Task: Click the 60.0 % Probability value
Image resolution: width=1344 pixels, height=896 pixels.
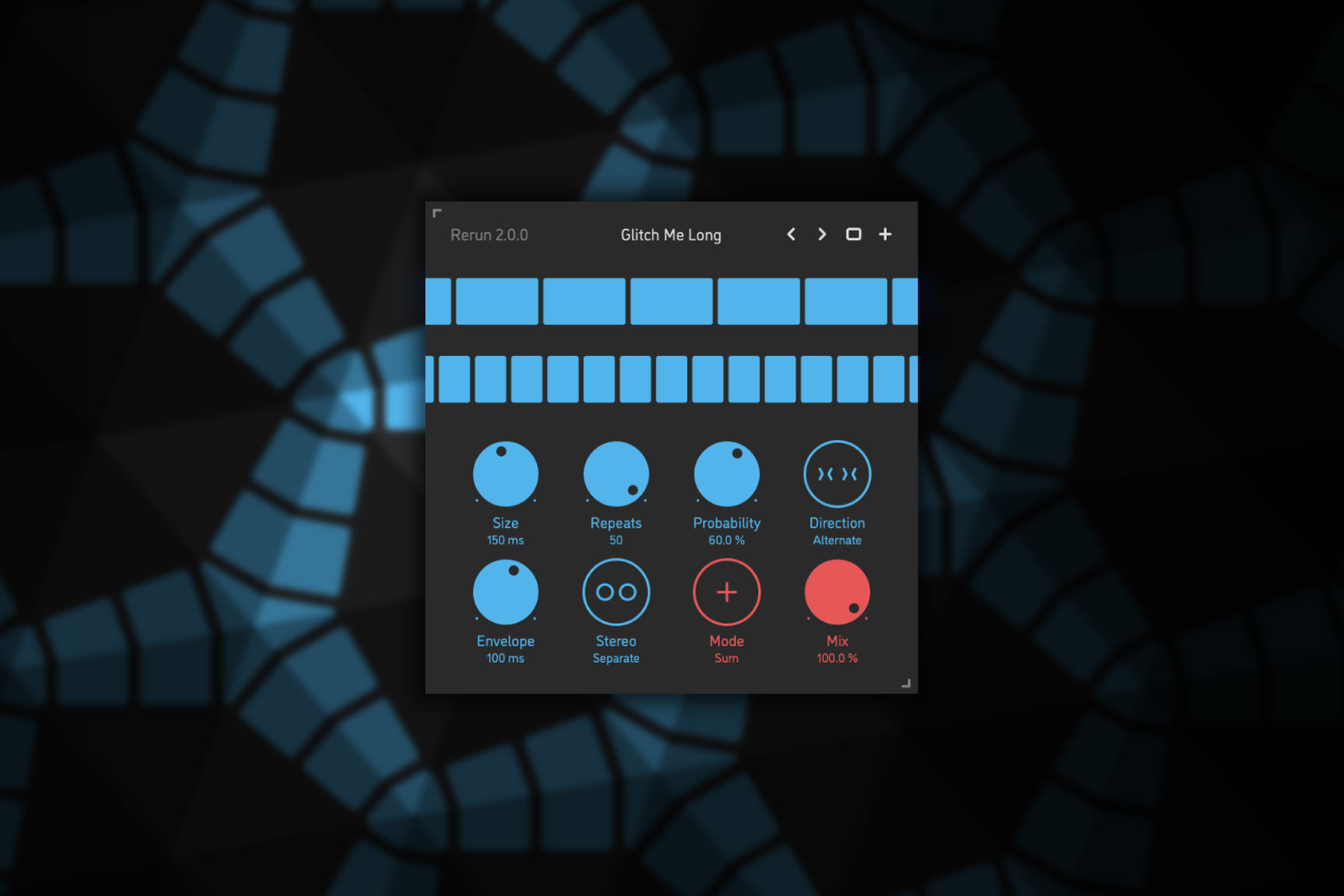Action: click(726, 540)
